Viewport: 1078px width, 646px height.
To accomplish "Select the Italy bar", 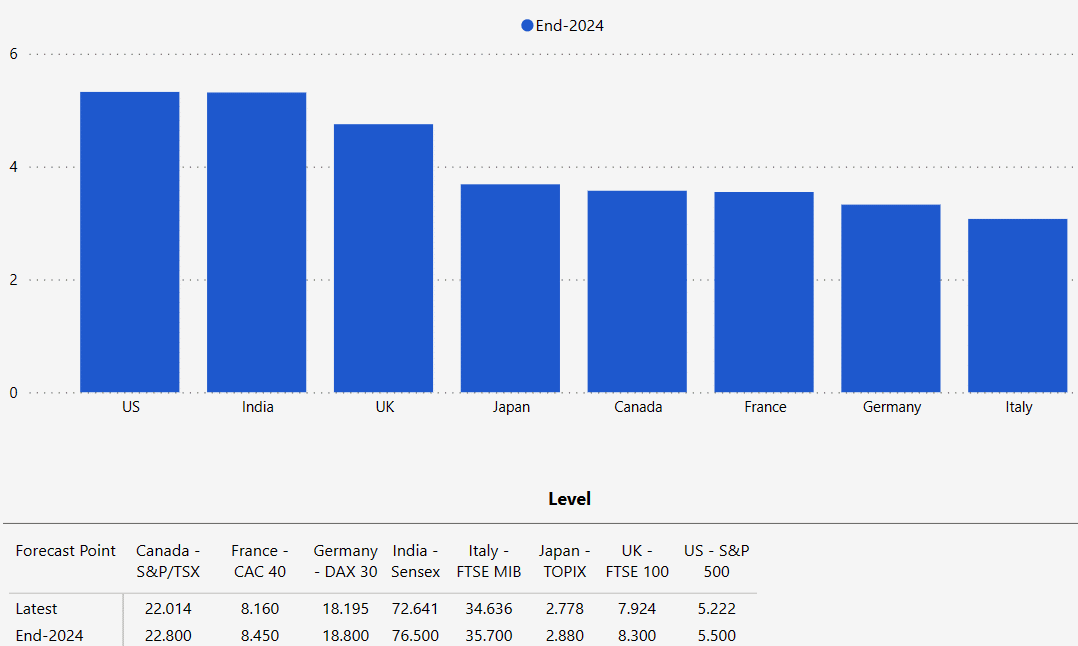I will 1017,305.
